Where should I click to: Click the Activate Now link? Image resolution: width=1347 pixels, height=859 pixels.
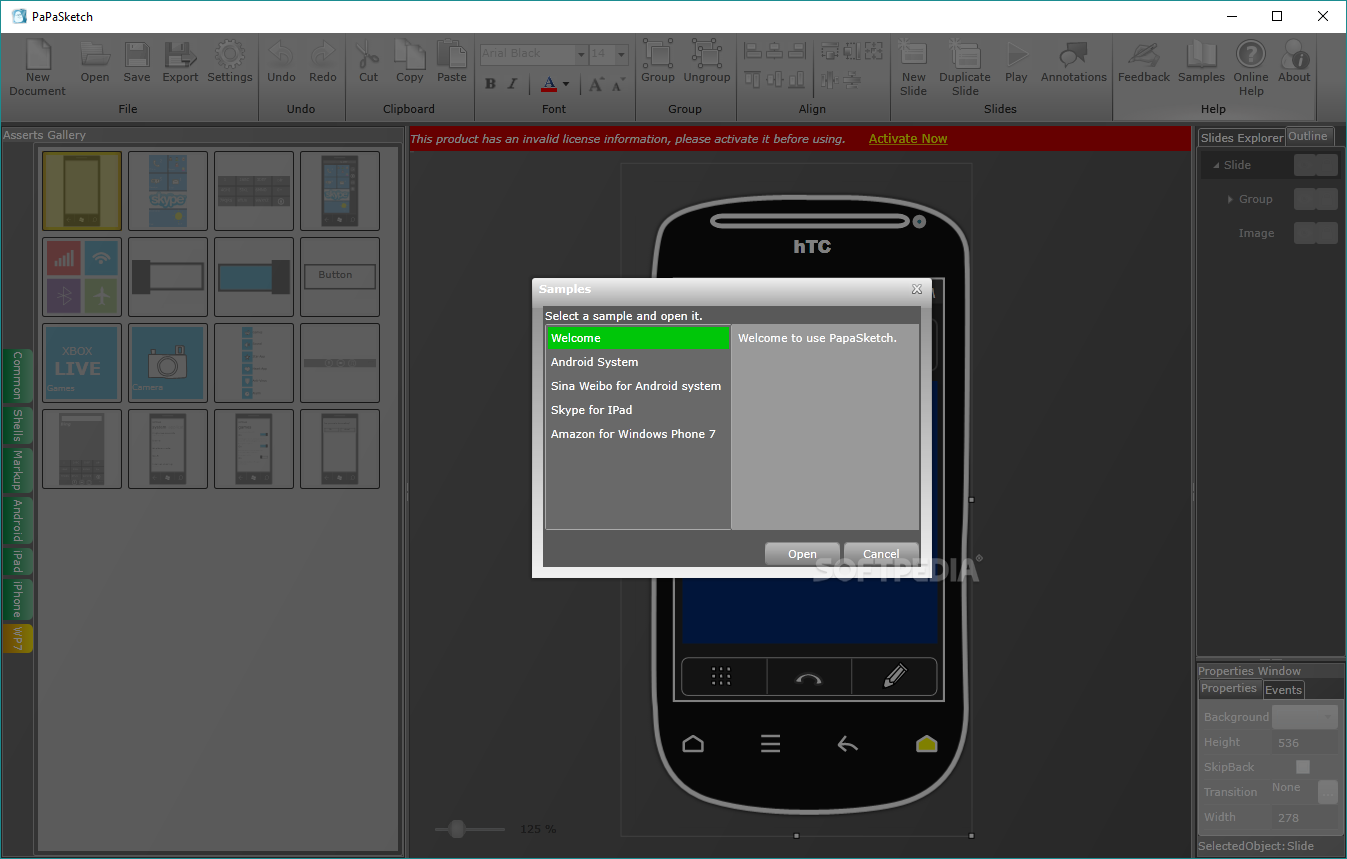[x=908, y=139]
